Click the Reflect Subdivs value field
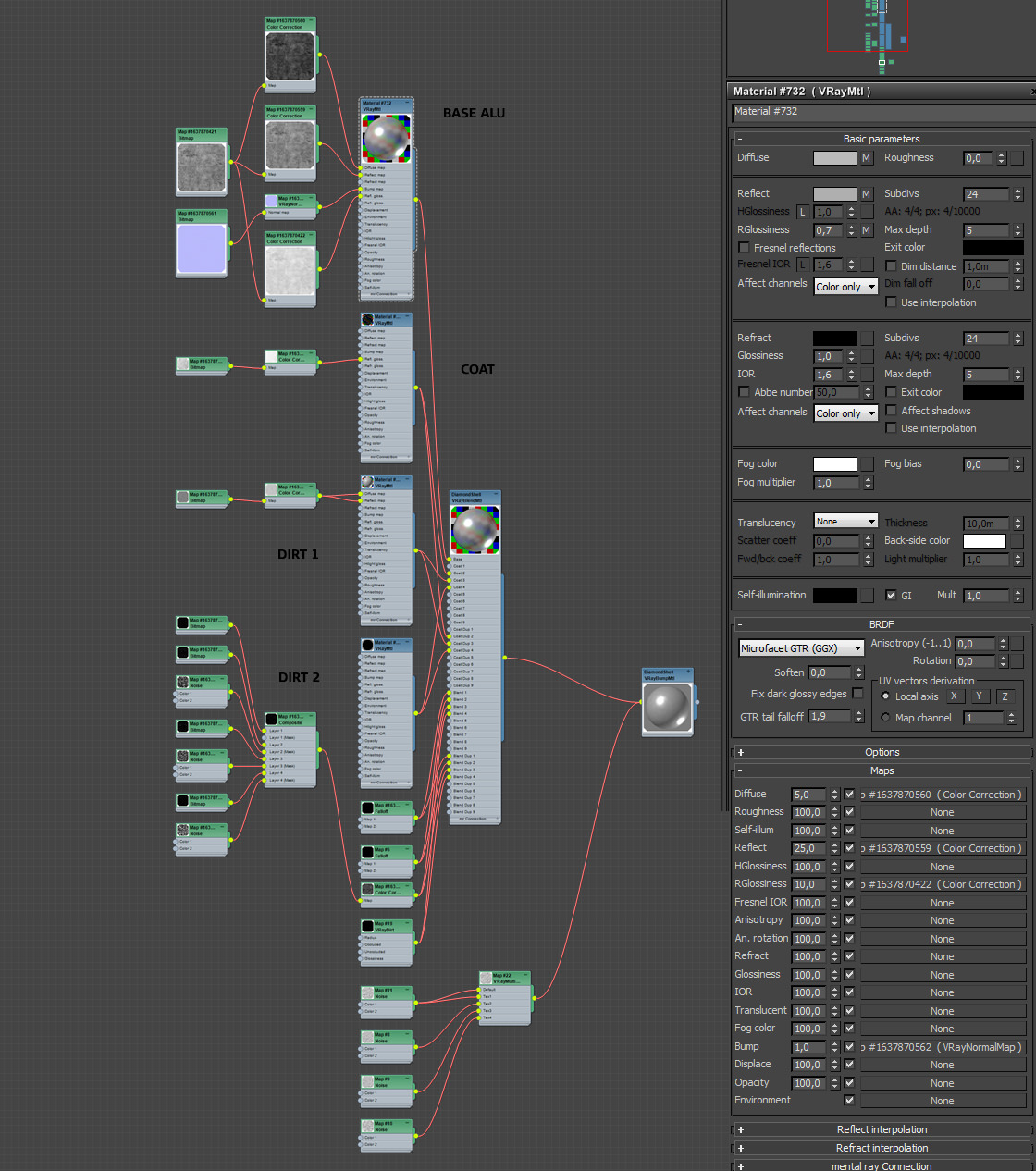 [x=987, y=194]
